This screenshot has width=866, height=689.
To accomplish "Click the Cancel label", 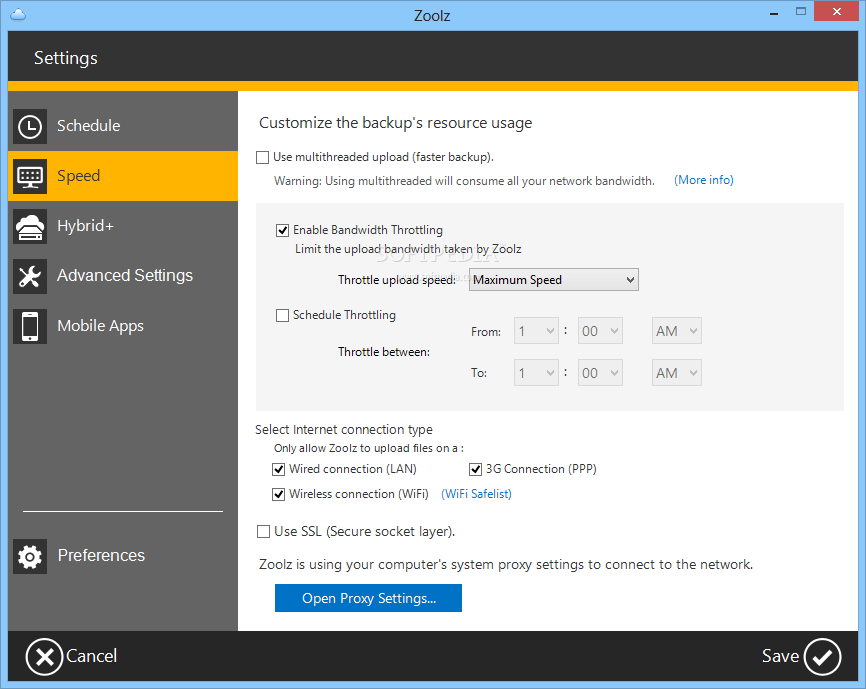I will tap(92, 656).
